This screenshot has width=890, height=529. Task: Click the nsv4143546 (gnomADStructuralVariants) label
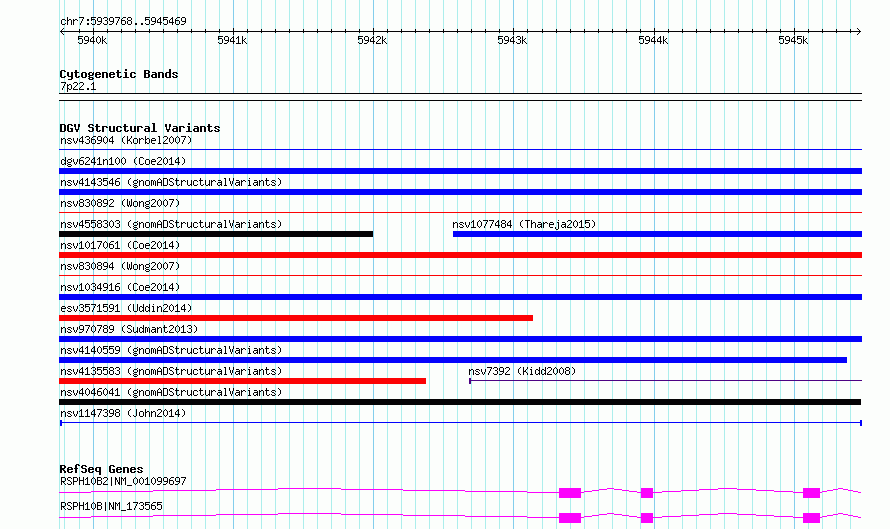point(171,182)
